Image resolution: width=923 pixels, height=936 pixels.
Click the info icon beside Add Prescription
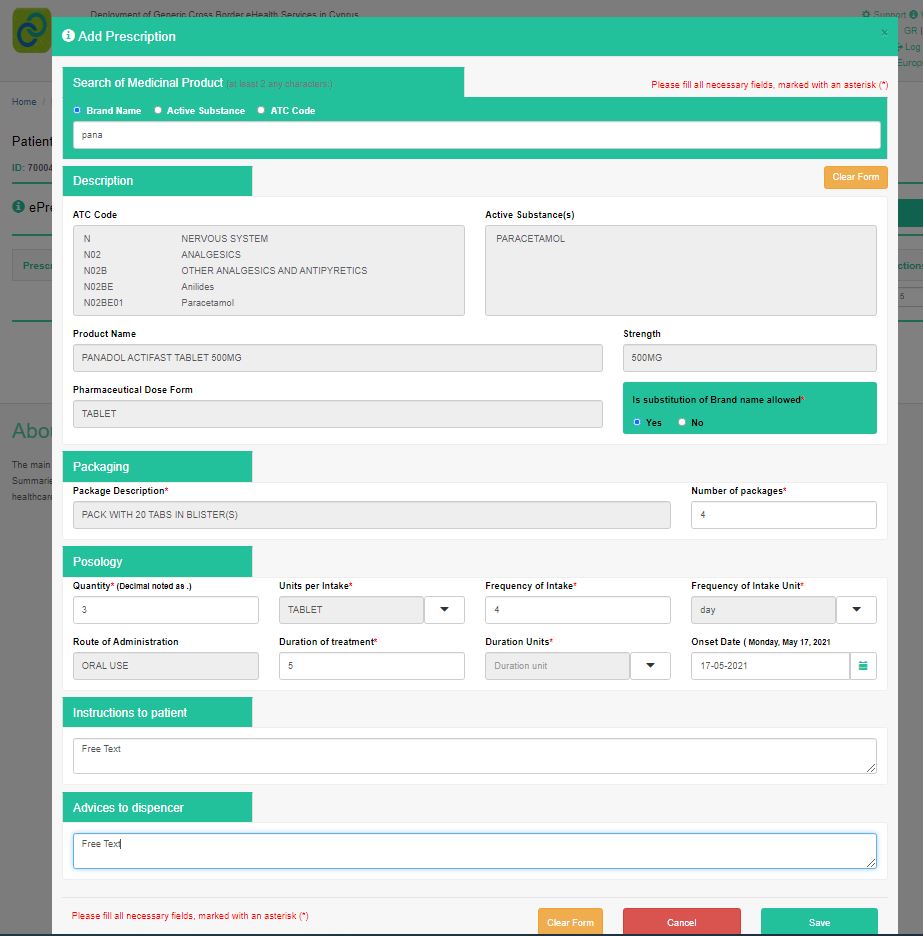tap(68, 36)
